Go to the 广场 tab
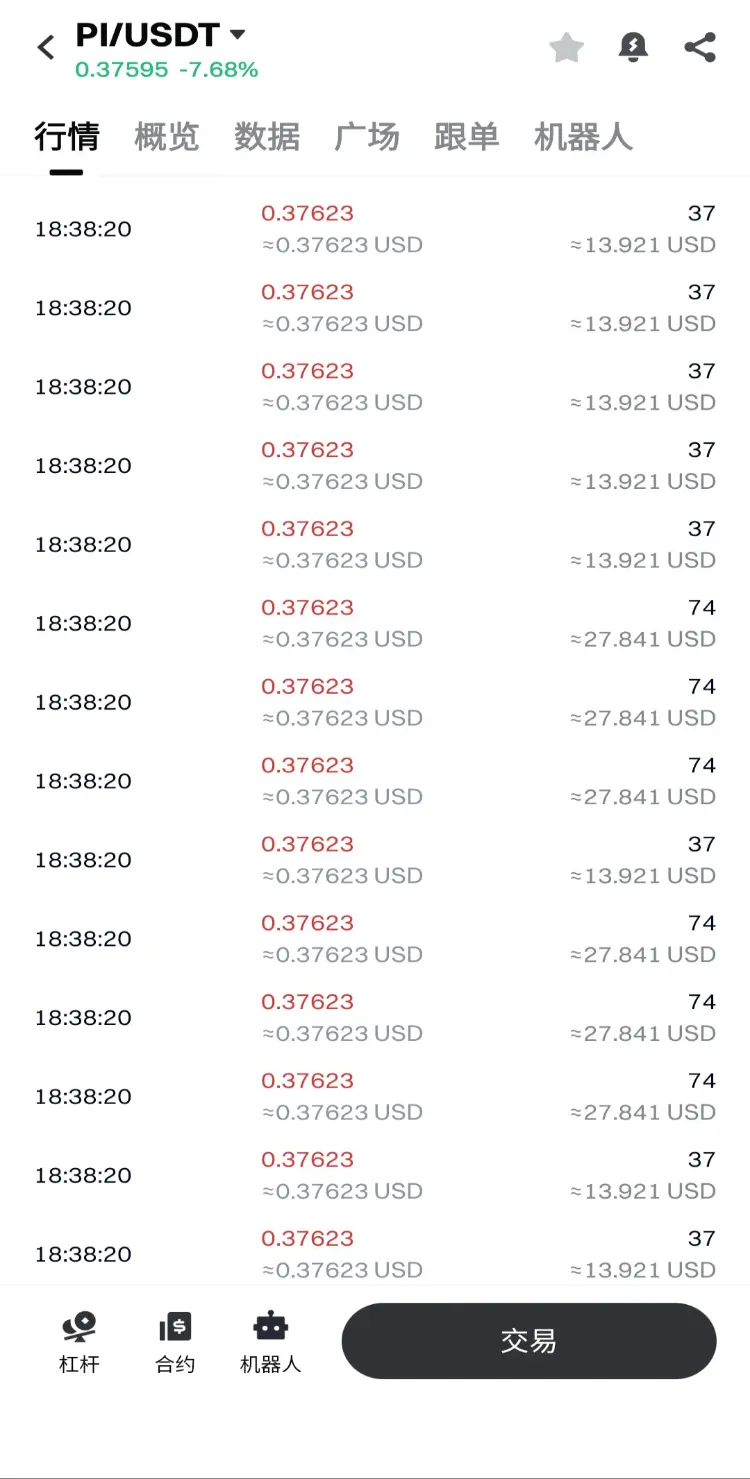Screen dimensions: 750x1479 tap(367, 137)
